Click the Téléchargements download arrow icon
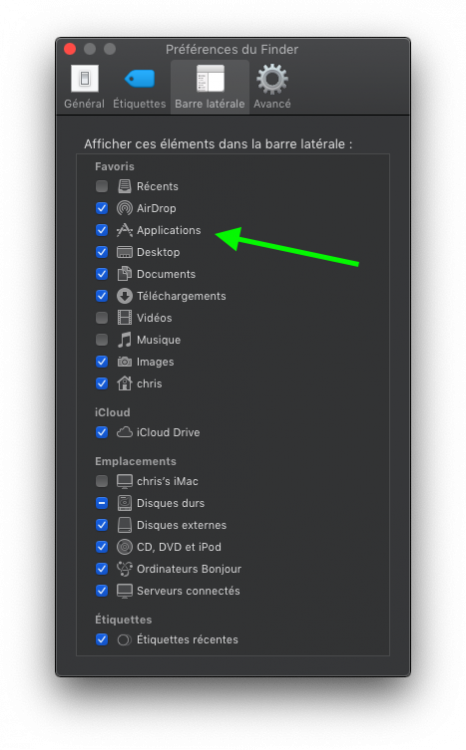 [x=124, y=296]
